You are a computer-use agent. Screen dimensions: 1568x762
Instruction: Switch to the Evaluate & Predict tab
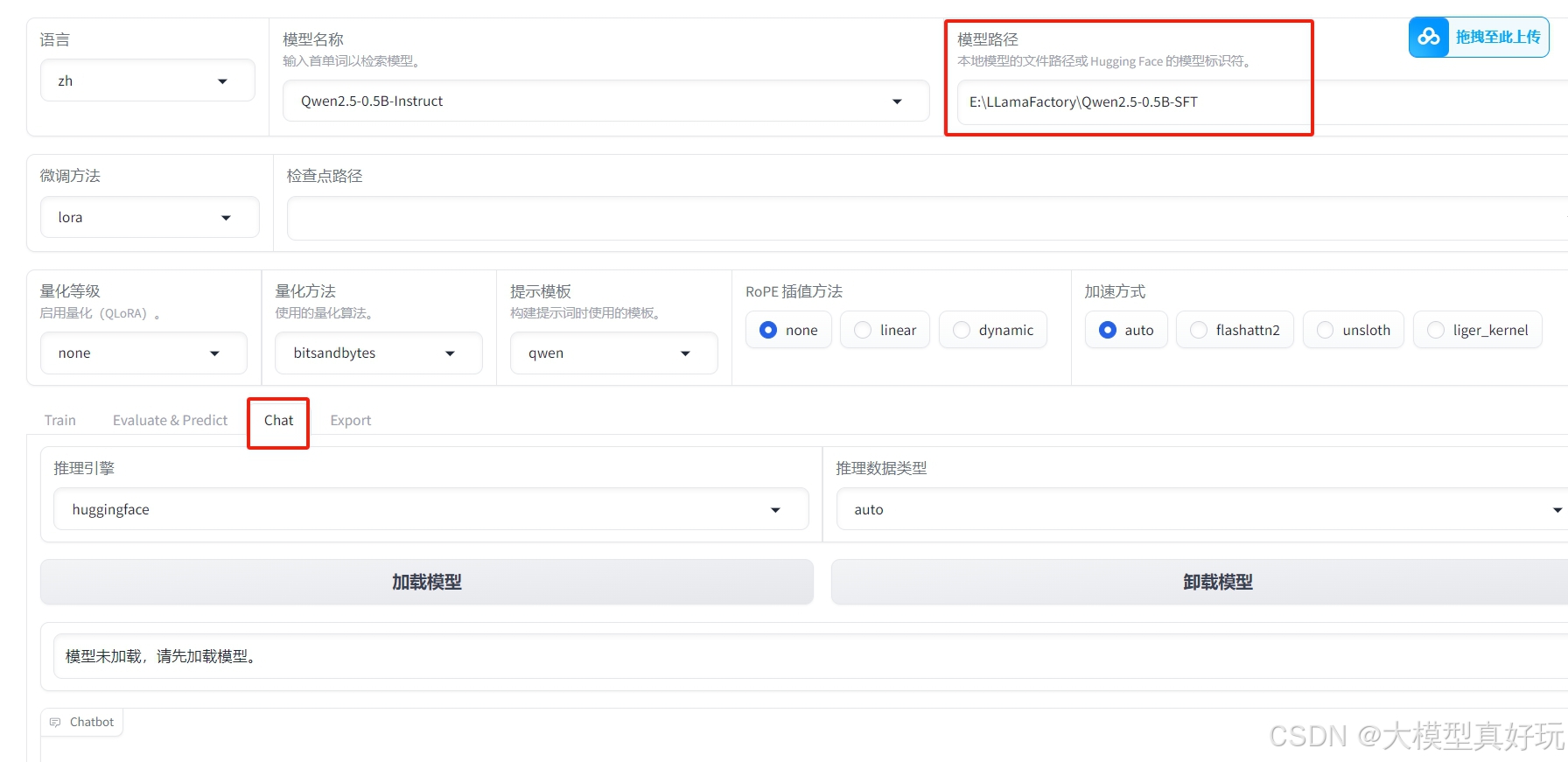pos(170,420)
